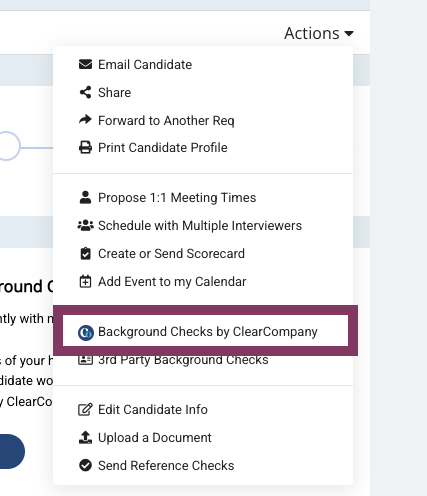Click the dark blue button at bottom left
Viewport: 427px width, 496px height.
pyautogui.click(x=12, y=451)
